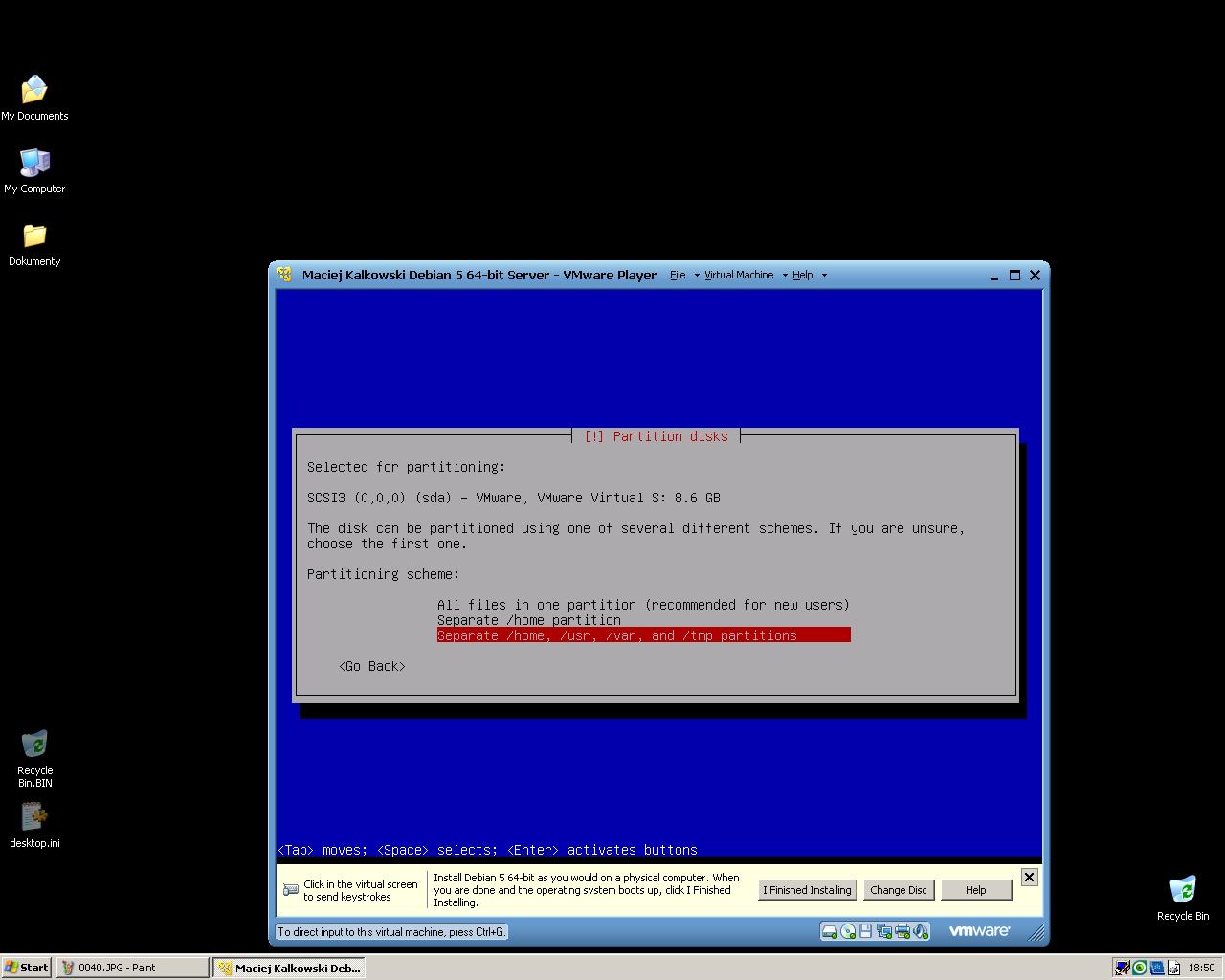
Task: Click the CD/DVD drive device icon
Action: coord(848,931)
